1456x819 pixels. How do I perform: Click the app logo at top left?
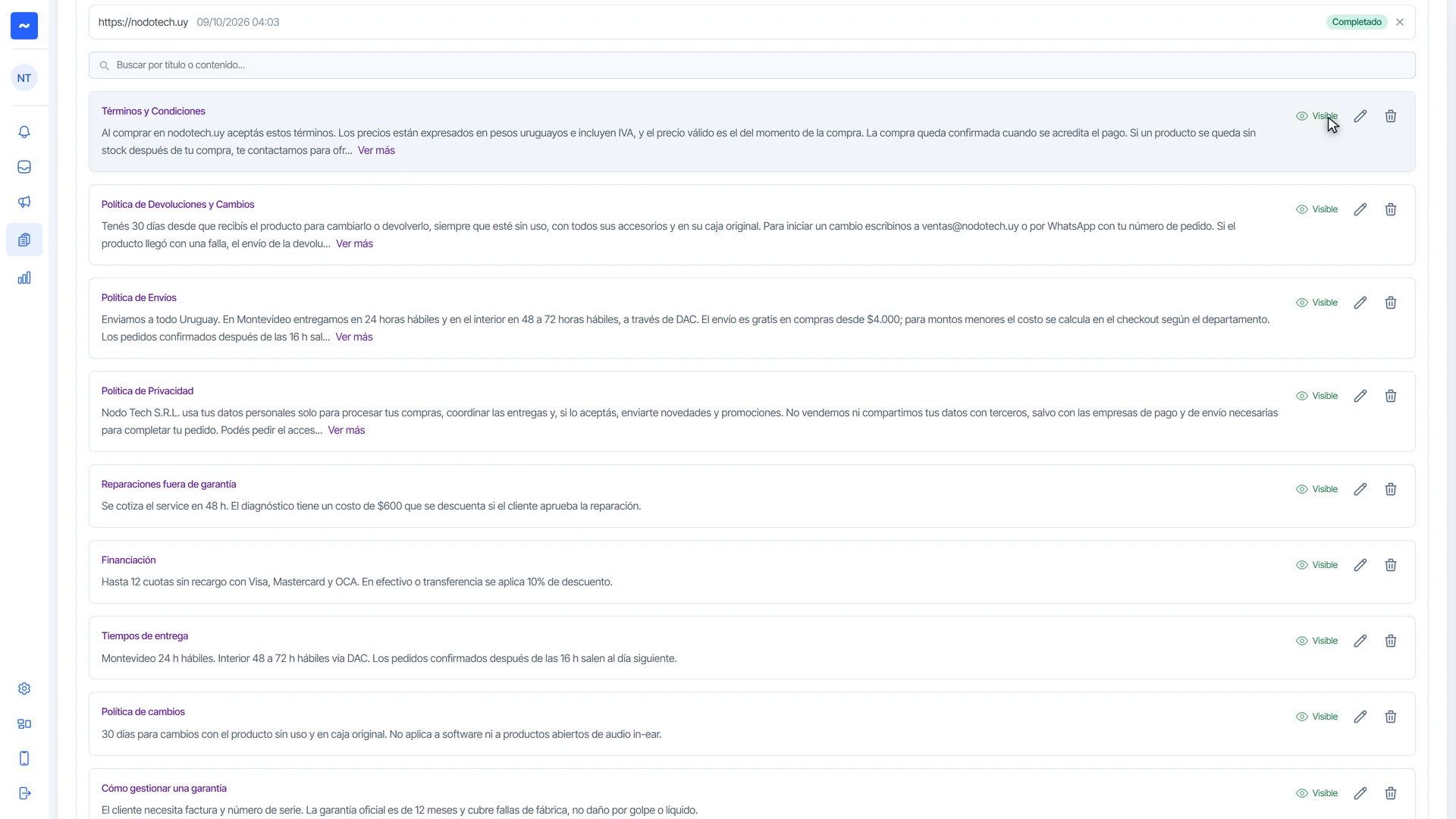[24, 26]
